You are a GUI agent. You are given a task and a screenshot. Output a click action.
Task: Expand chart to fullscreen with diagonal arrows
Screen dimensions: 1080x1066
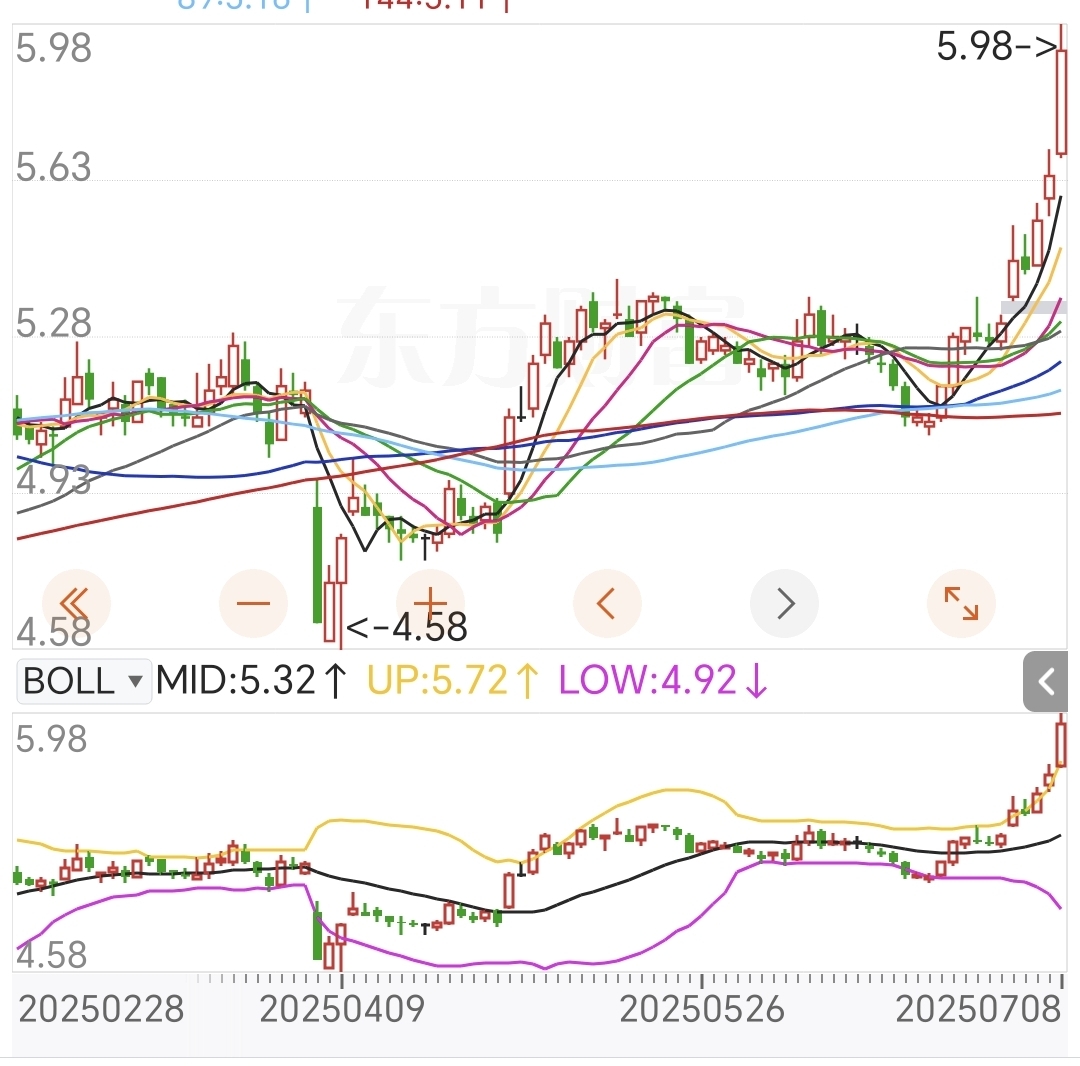[961, 603]
